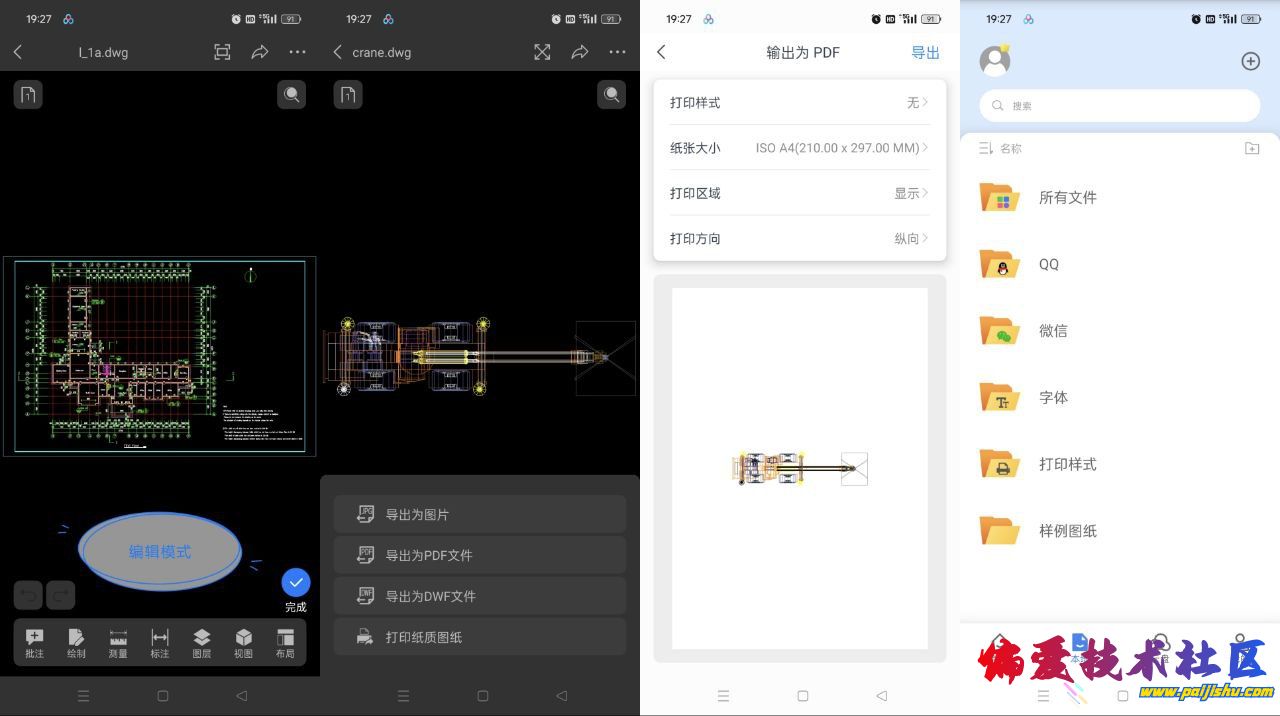
Task: Select the 批注 annotation tool
Action: pos(34,643)
